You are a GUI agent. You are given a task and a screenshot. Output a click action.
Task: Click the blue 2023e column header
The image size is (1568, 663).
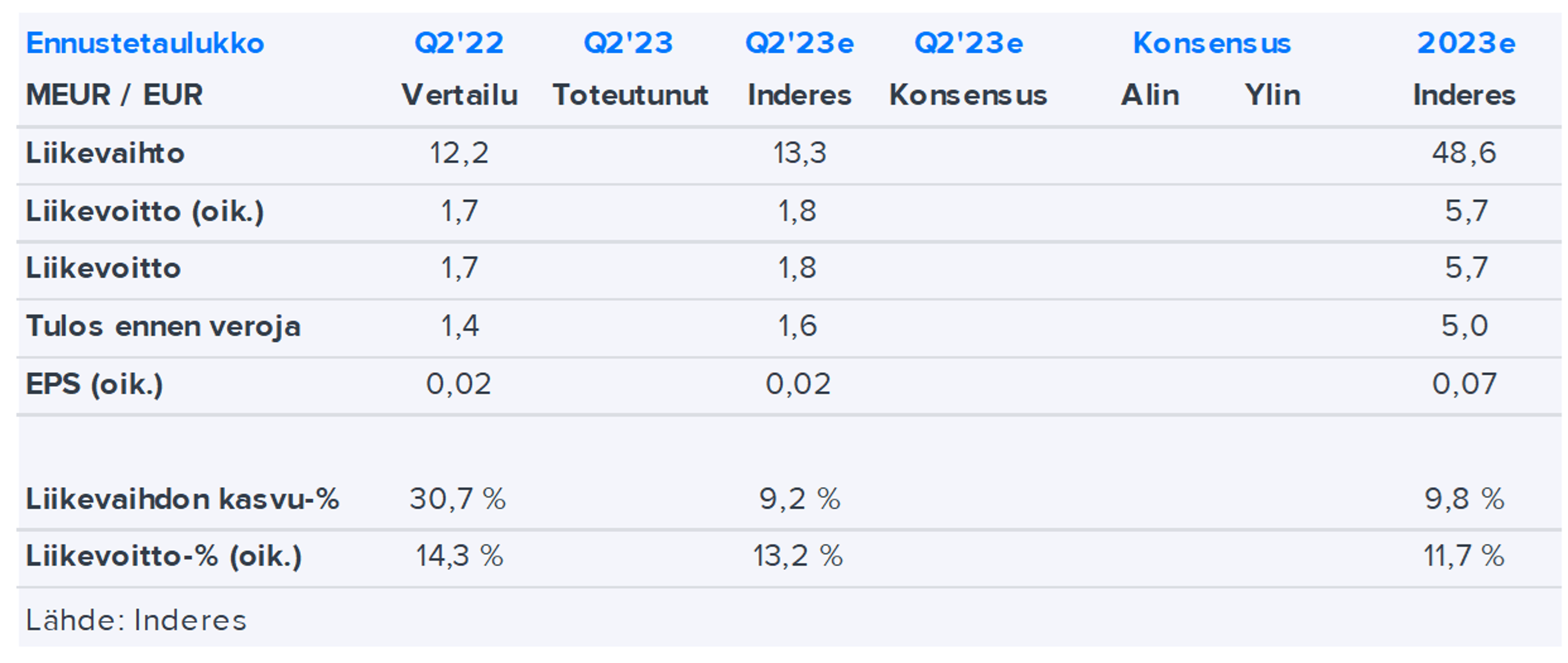point(1466,43)
